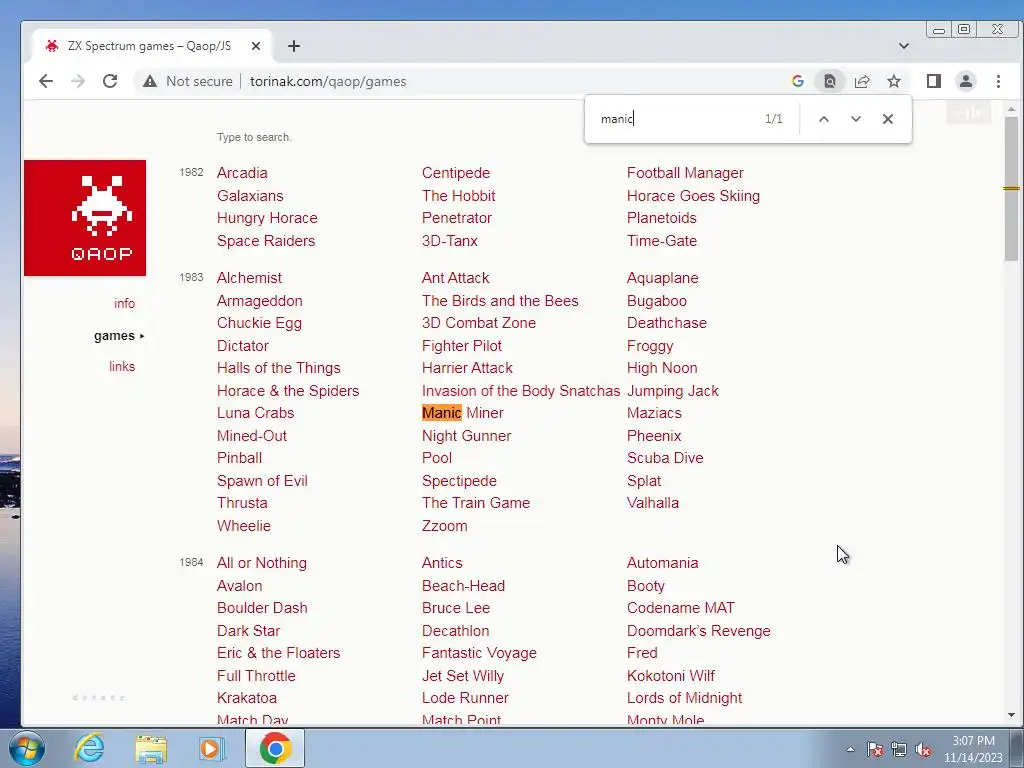1024x768 pixels.
Task: Open Time-Gate game link
Action: (662, 241)
